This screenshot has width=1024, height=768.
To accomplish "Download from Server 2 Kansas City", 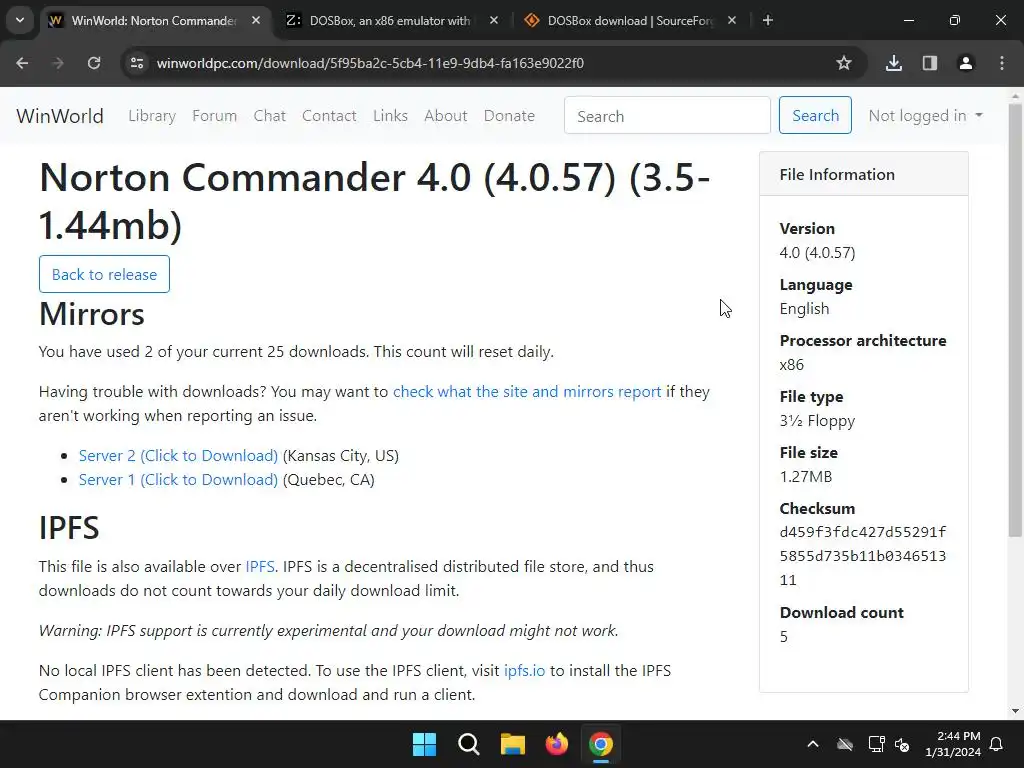I will point(178,456).
